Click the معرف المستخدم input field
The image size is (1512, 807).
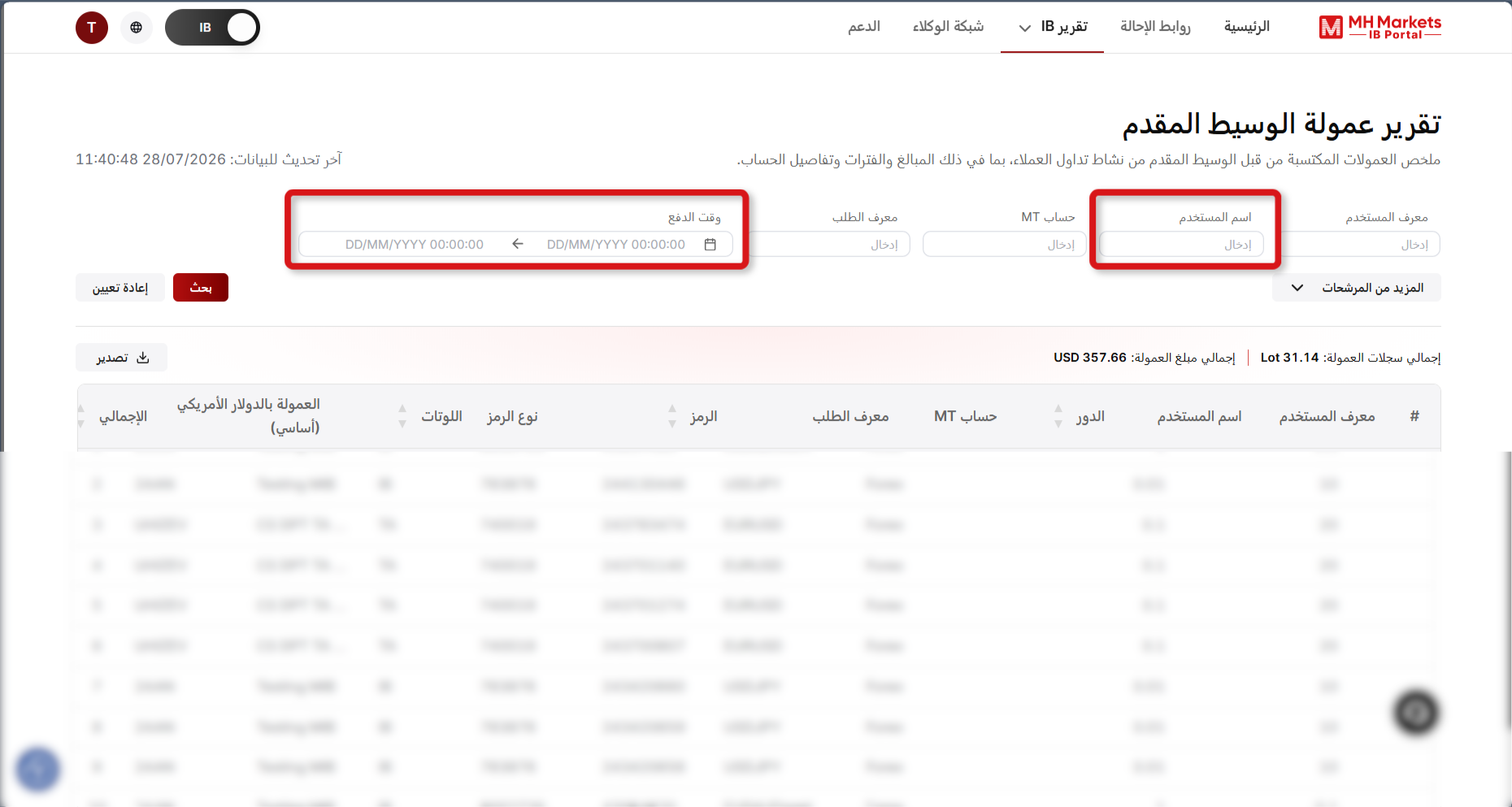pyautogui.click(x=1361, y=245)
